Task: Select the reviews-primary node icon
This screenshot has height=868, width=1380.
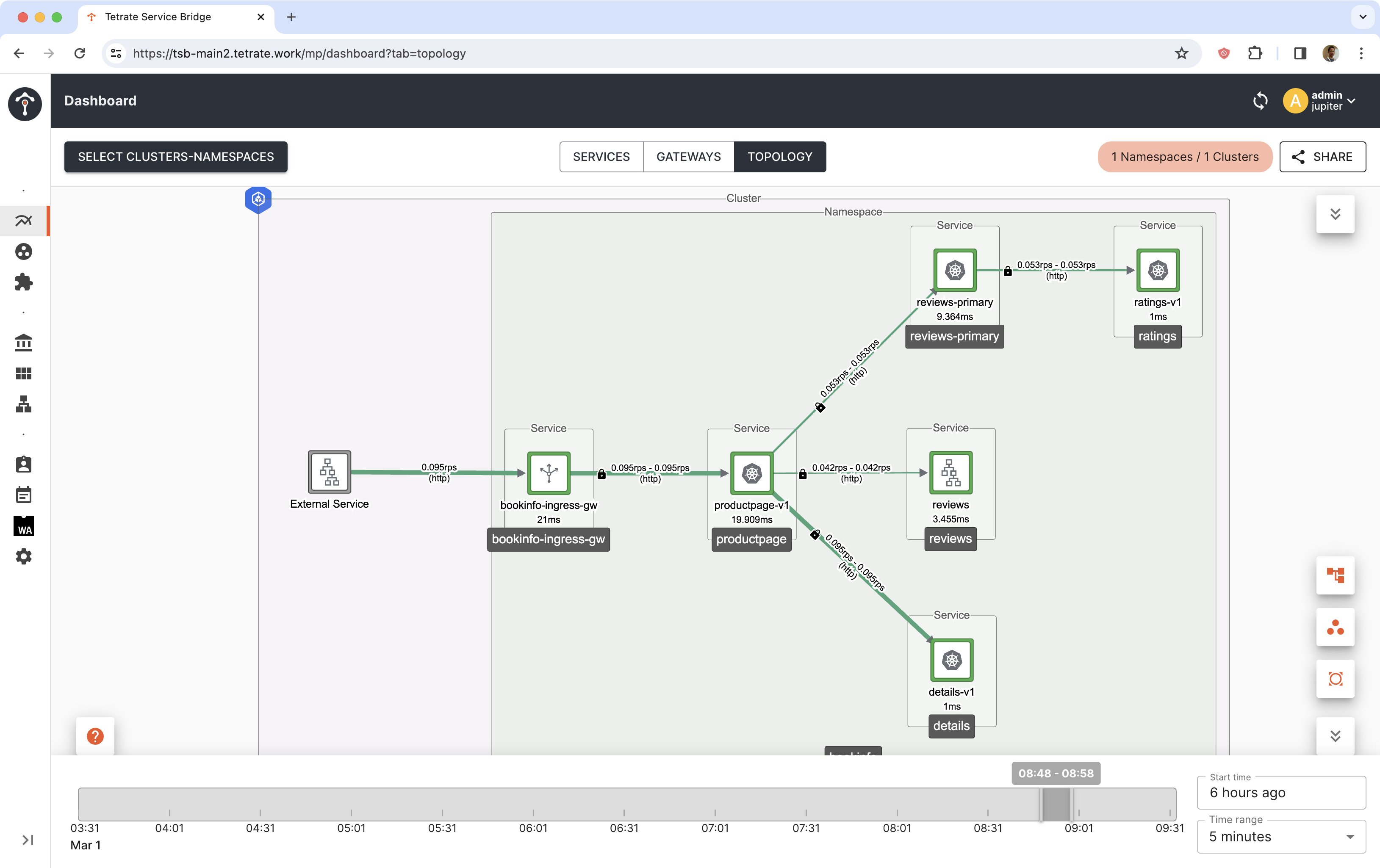Action: 955,270
